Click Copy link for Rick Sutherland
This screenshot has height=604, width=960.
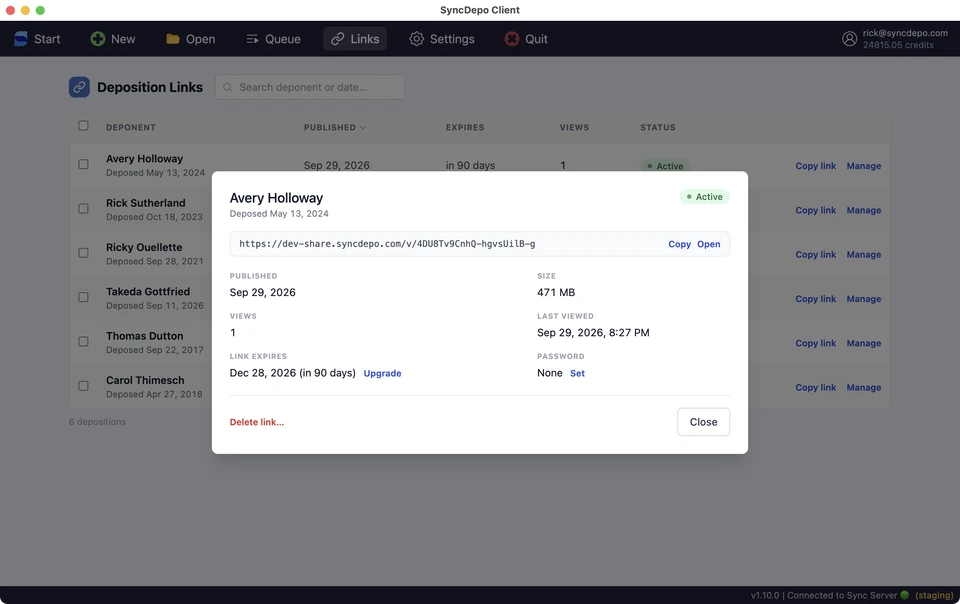tap(816, 210)
